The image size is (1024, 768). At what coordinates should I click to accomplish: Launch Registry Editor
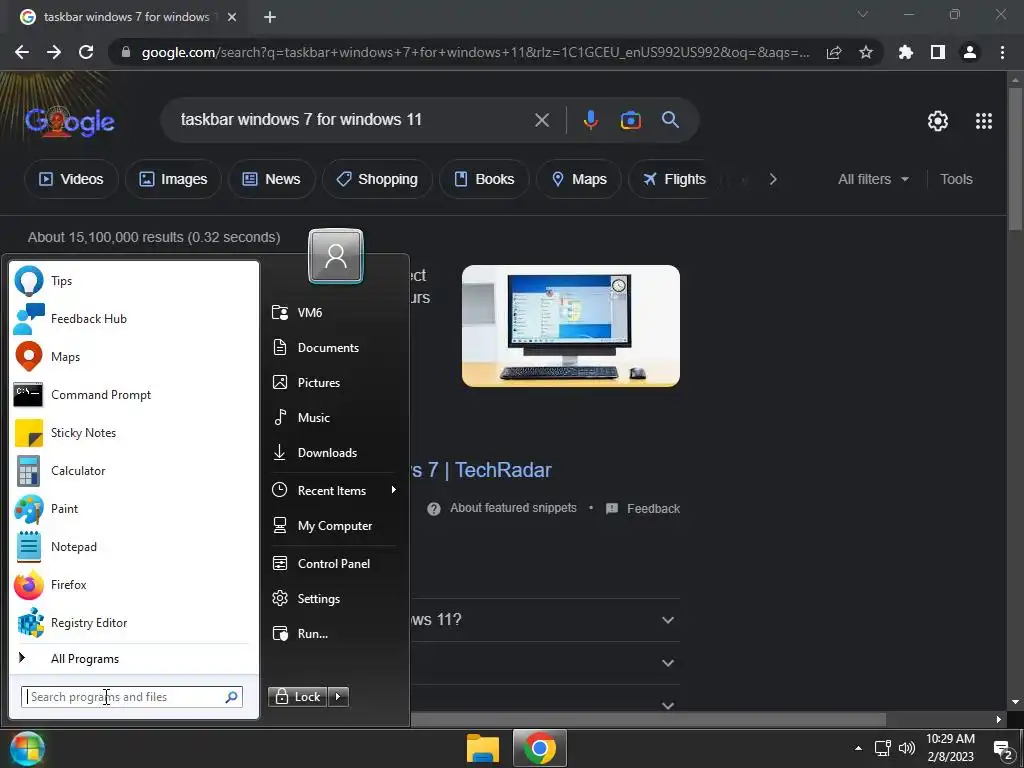[x=134, y=622]
